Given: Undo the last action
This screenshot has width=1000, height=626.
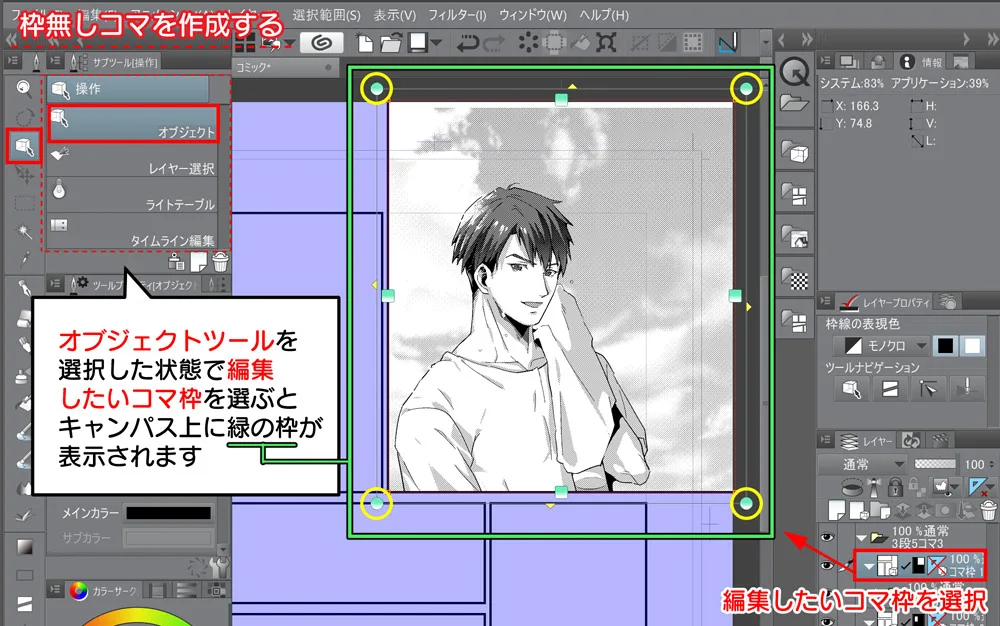Looking at the screenshot, I should pyautogui.click(x=468, y=43).
